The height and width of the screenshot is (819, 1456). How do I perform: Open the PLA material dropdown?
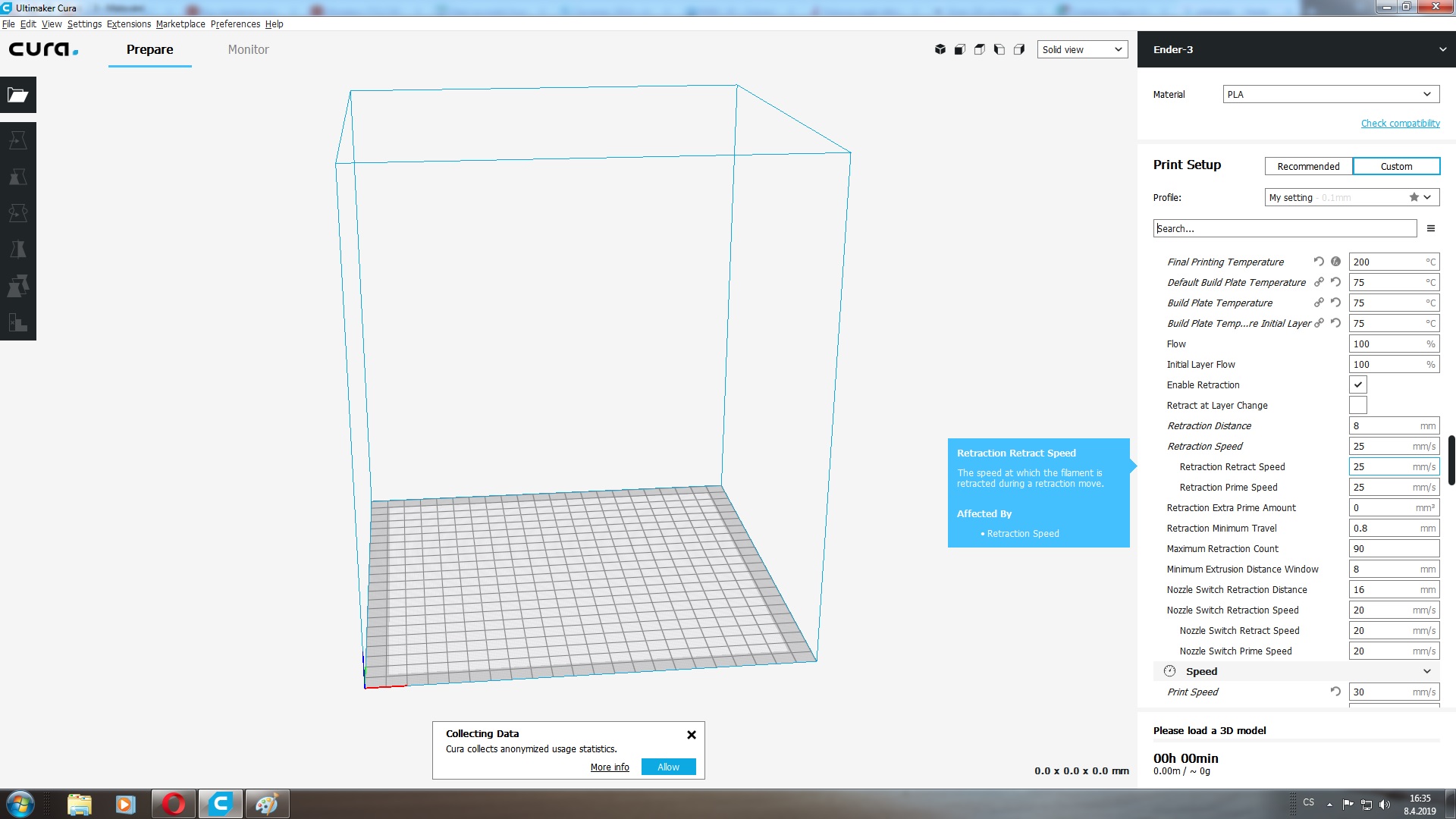1330,95
